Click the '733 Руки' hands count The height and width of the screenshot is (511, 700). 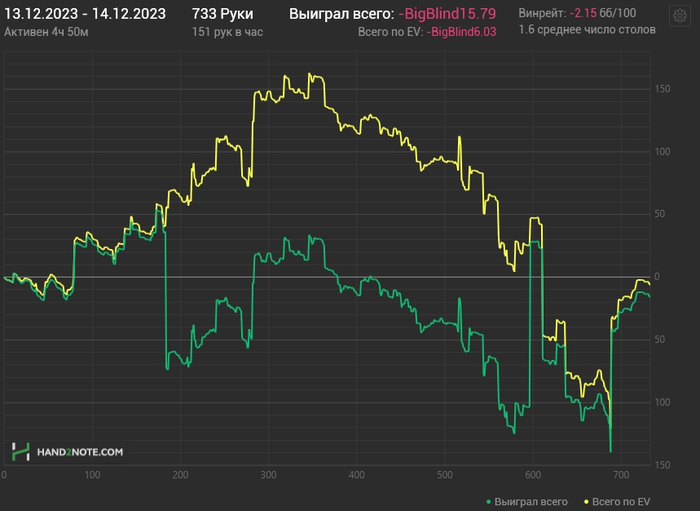(x=223, y=13)
